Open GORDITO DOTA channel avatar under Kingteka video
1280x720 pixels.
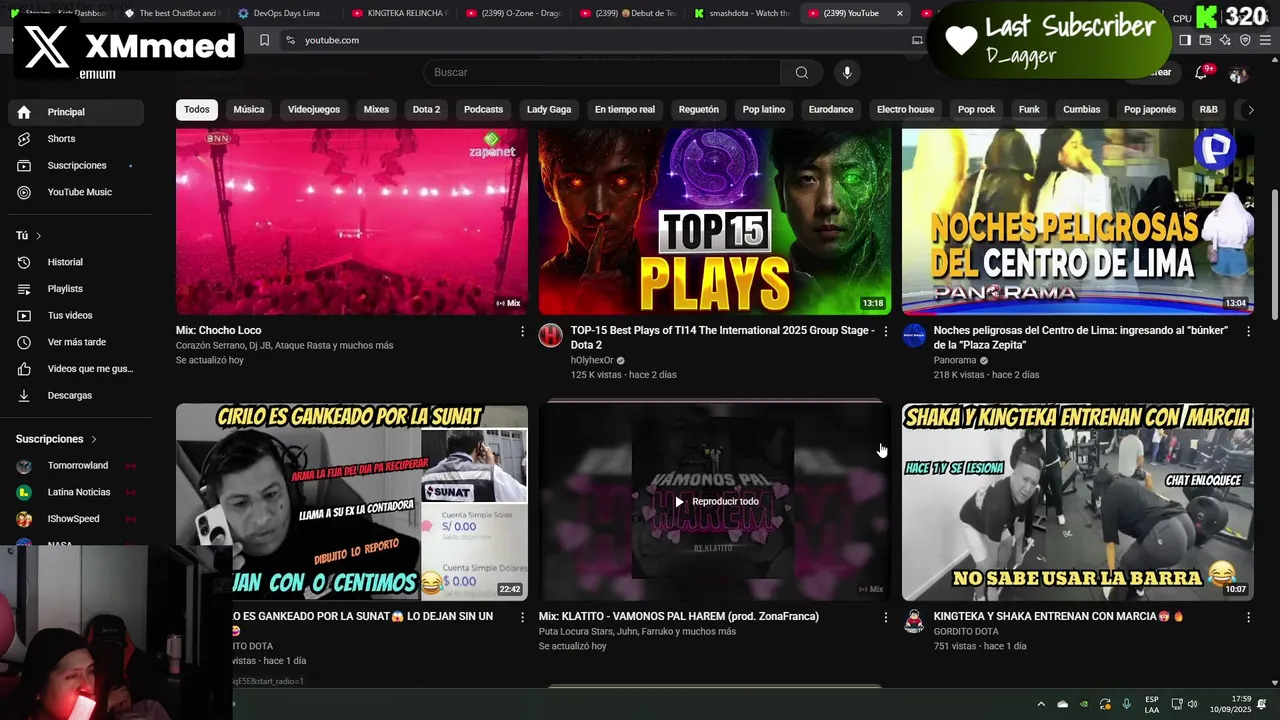tap(914, 622)
